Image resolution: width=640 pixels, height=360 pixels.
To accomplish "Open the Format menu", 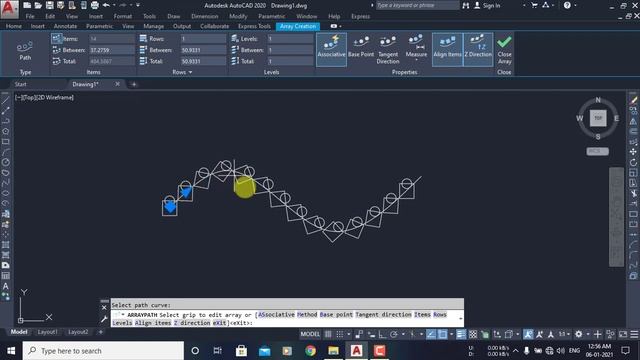I will [x=122, y=16].
